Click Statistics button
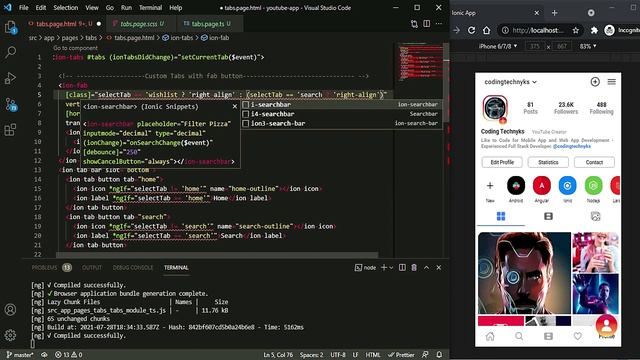The height and width of the screenshot is (360, 640). [x=548, y=162]
